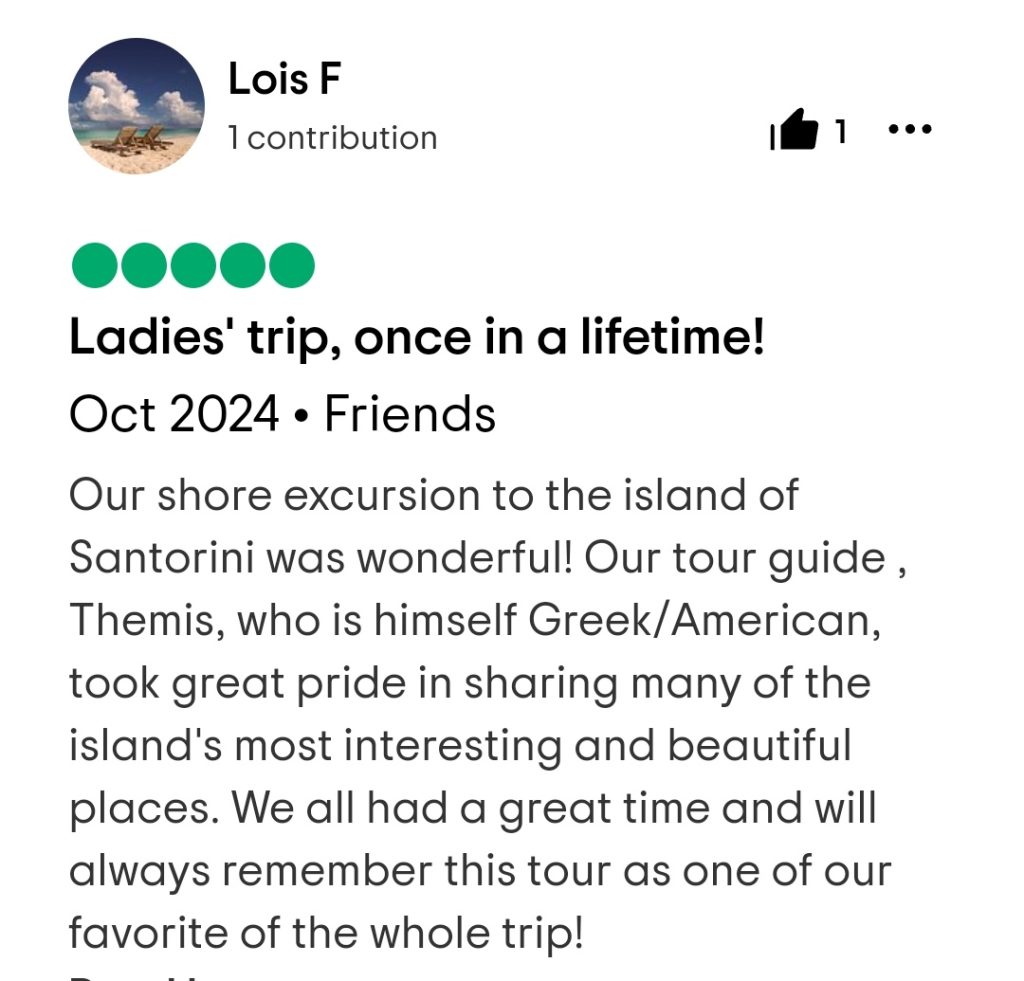Click the helpful vote count number
The width and height of the screenshot is (1024, 981).
pyautogui.click(x=841, y=131)
